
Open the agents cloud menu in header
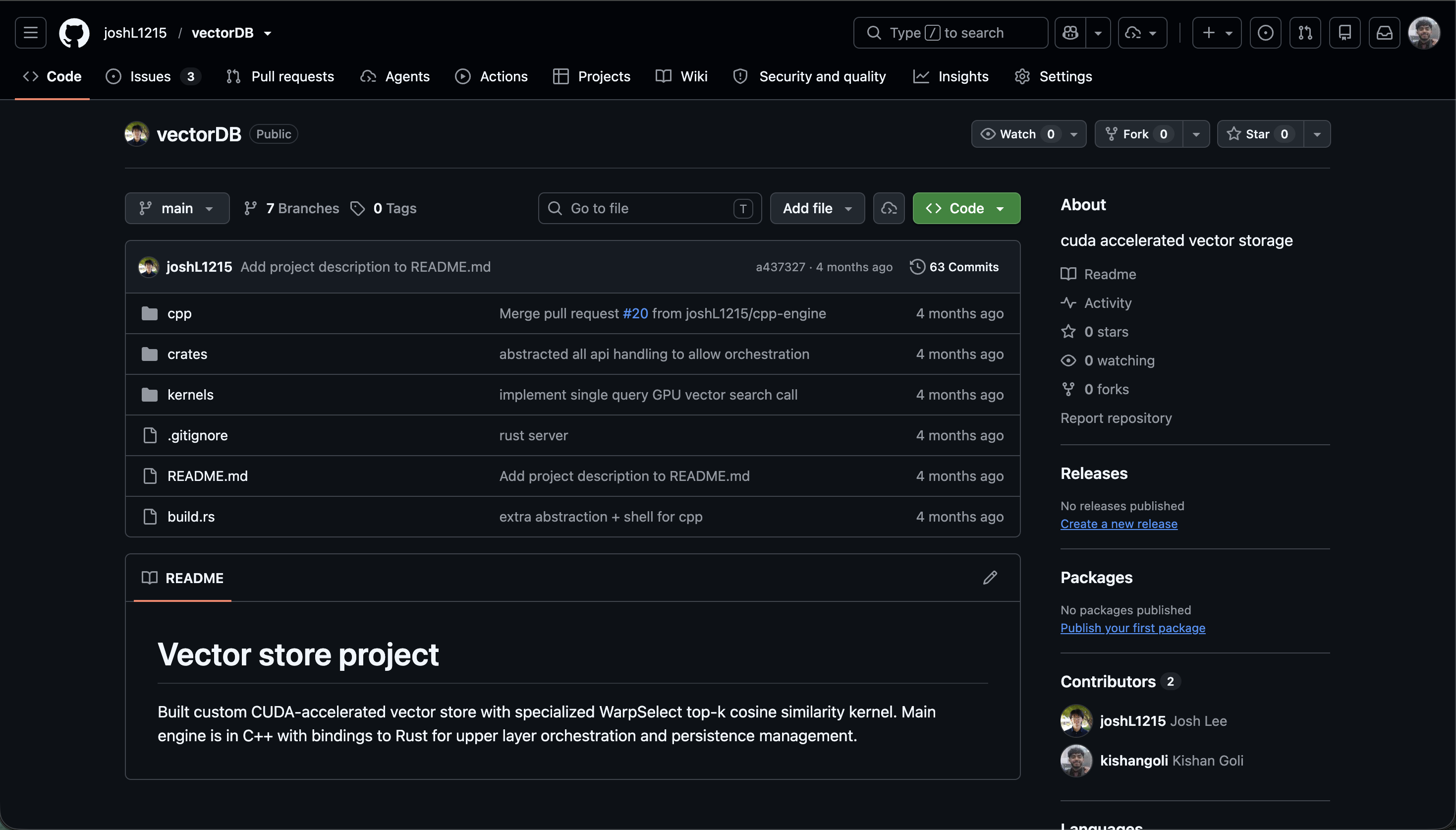[1142, 33]
